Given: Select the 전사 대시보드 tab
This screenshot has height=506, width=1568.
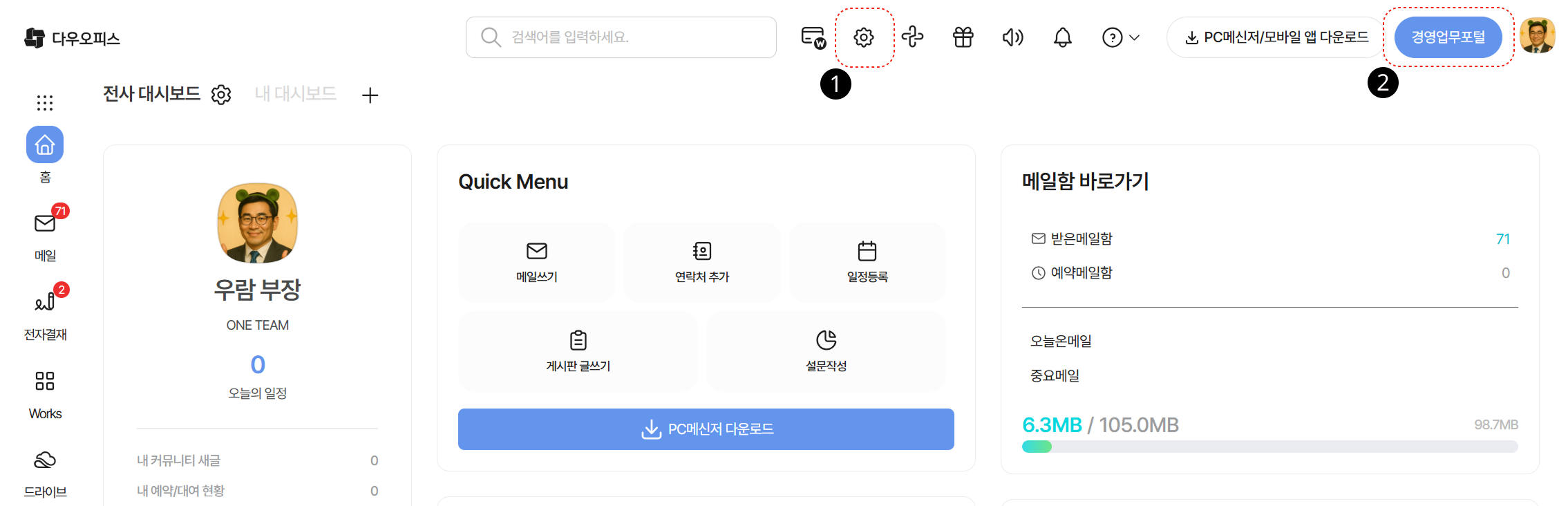Looking at the screenshot, I should pos(151,94).
